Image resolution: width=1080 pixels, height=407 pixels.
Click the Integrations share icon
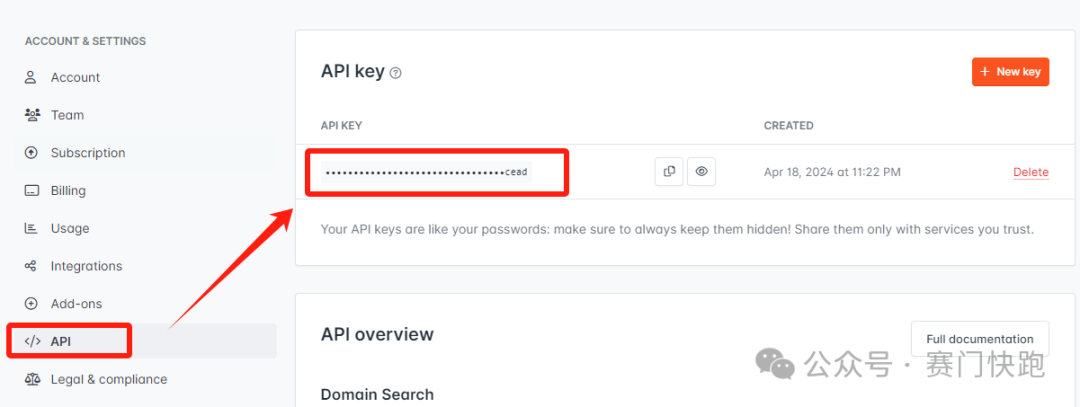click(30, 266)
